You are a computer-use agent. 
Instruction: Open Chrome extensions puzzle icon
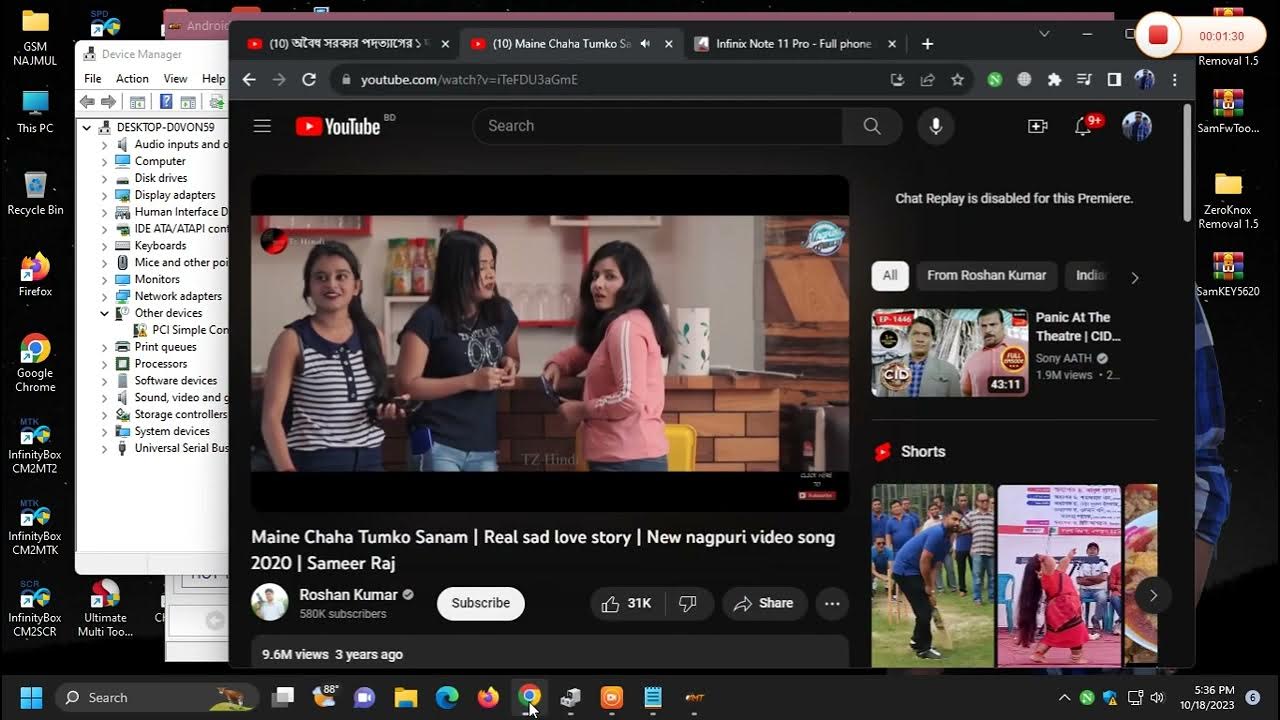(1054, 79)
